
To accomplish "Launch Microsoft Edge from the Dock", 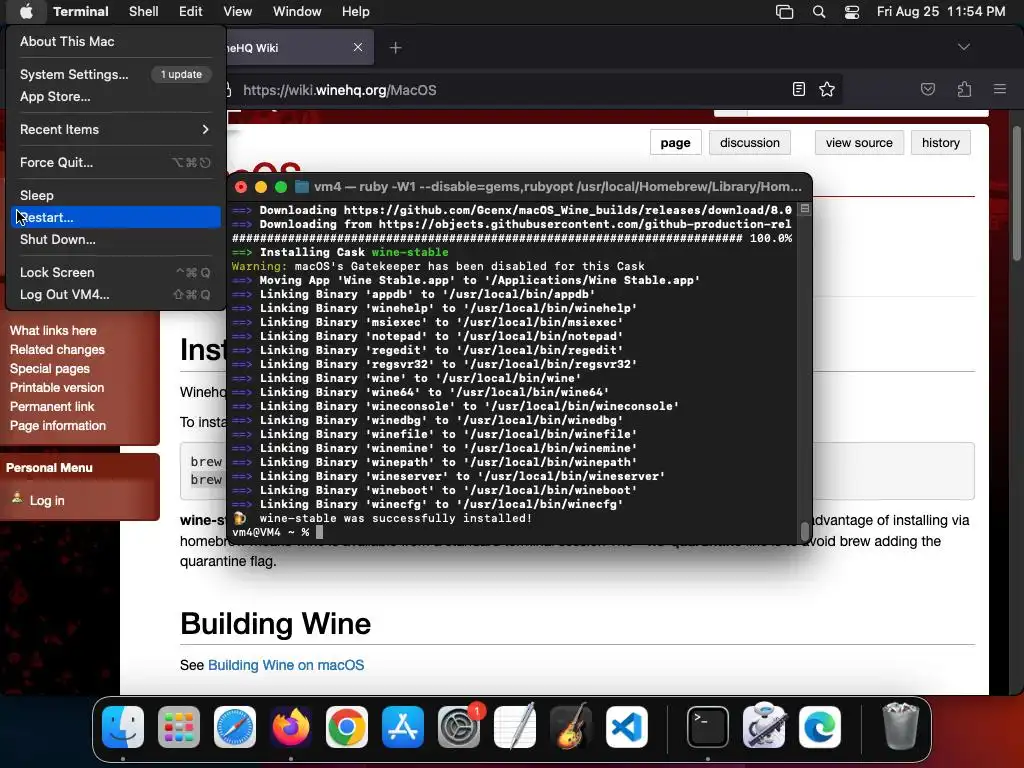I will pyautogui.click(x=820, y=727).
